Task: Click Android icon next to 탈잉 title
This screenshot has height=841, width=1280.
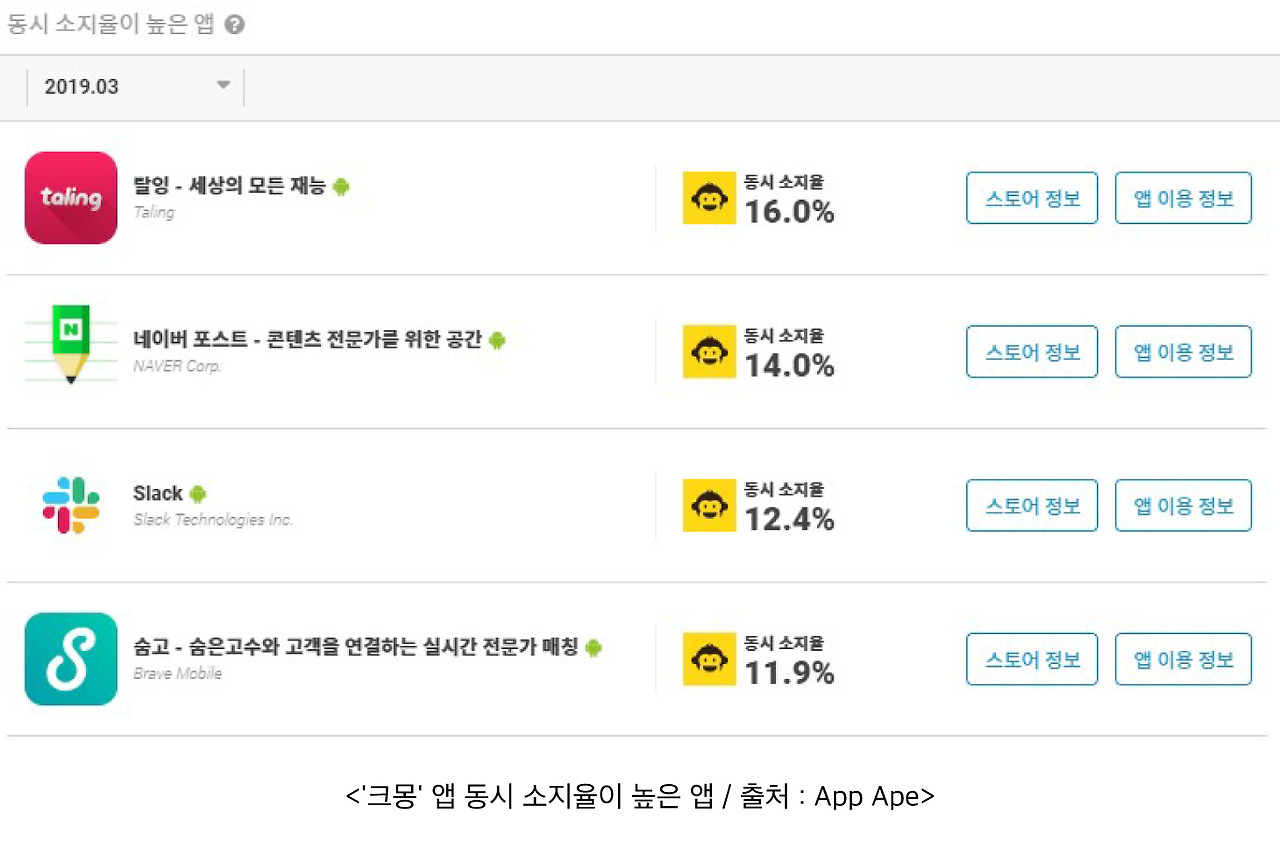Action: [x=341, y=186]
